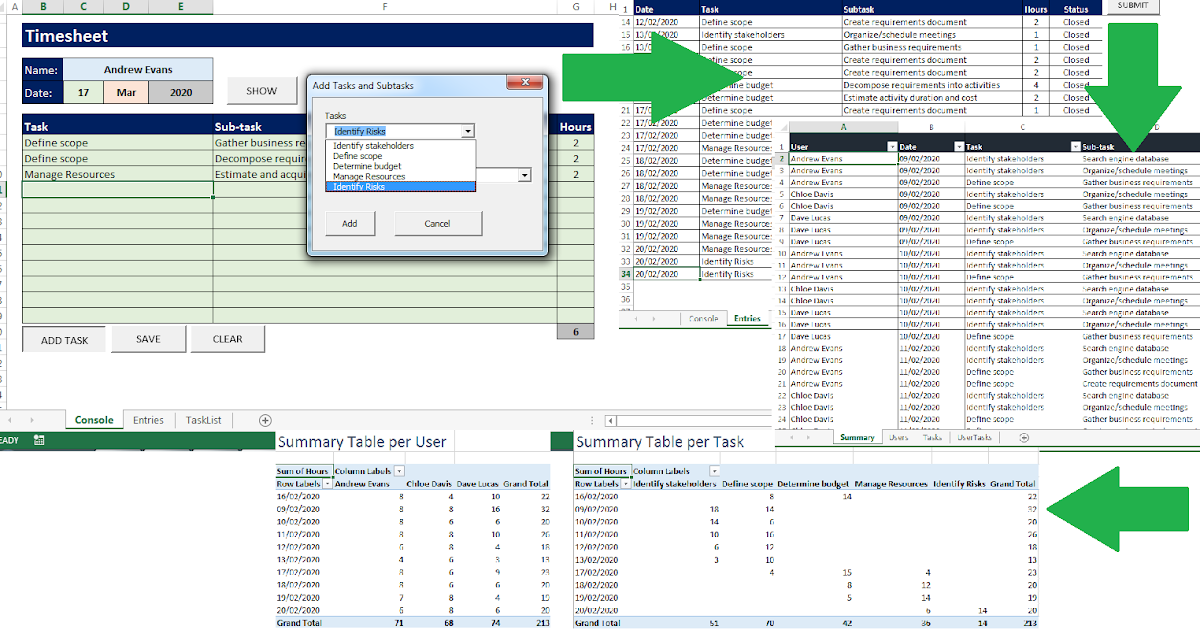This screenshot has width=1200, height=630.
Task: Select the Summary sheet tab
Action: pyautogui.click(x=857, y=437)
